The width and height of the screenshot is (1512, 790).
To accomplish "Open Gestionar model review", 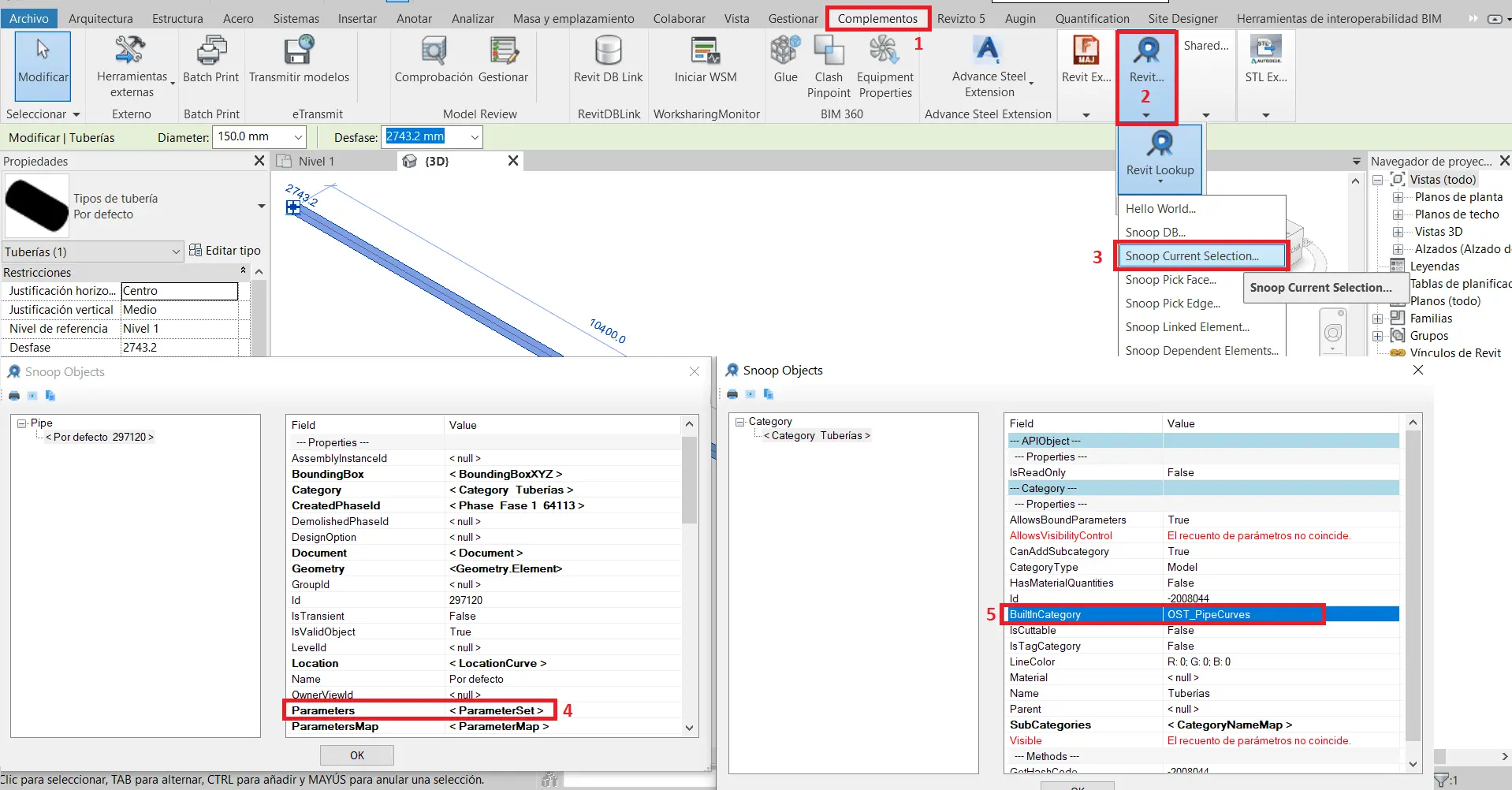I will [503, 60].
